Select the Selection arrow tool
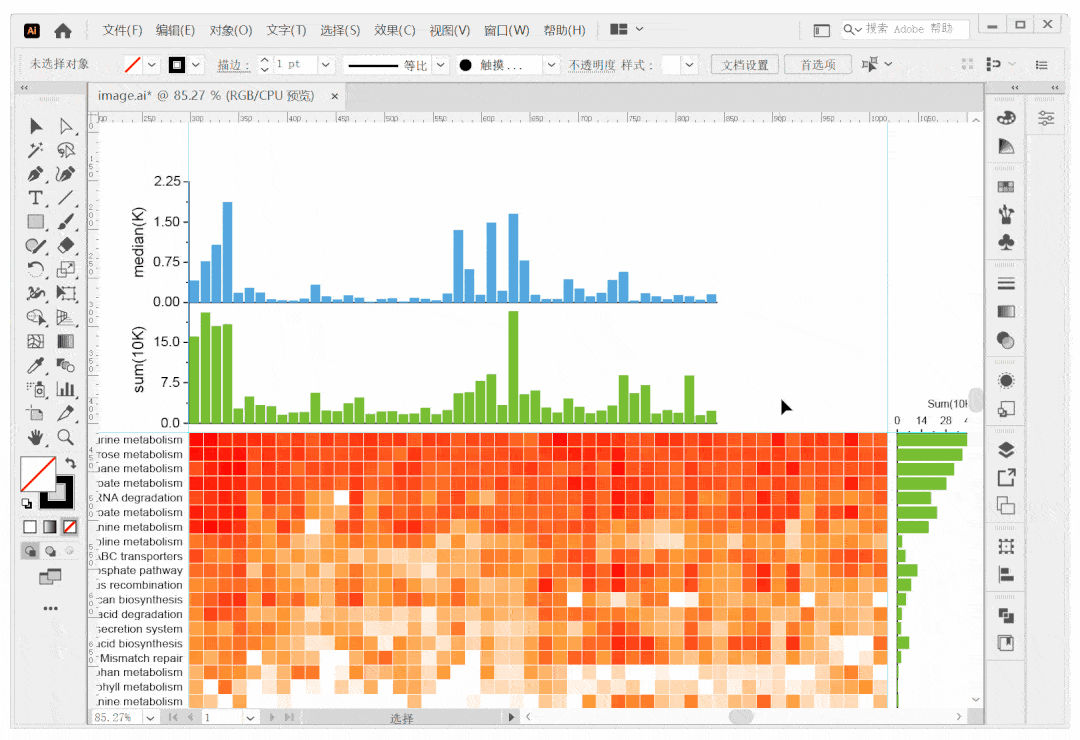1080x740 pixels. 36,126
